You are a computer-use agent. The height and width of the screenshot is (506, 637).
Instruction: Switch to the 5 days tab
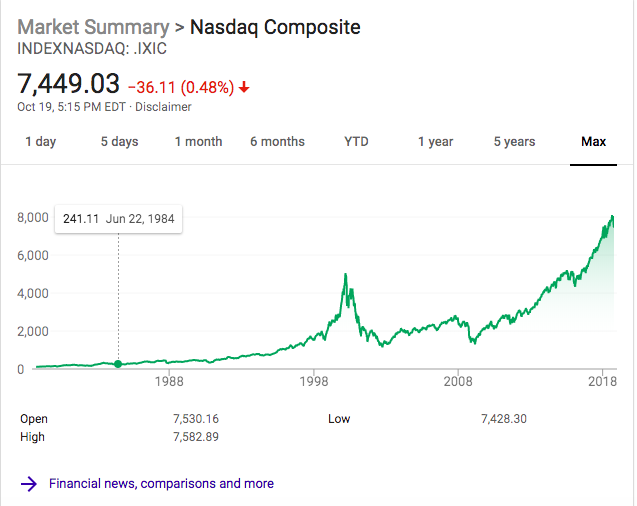[119, 142]
